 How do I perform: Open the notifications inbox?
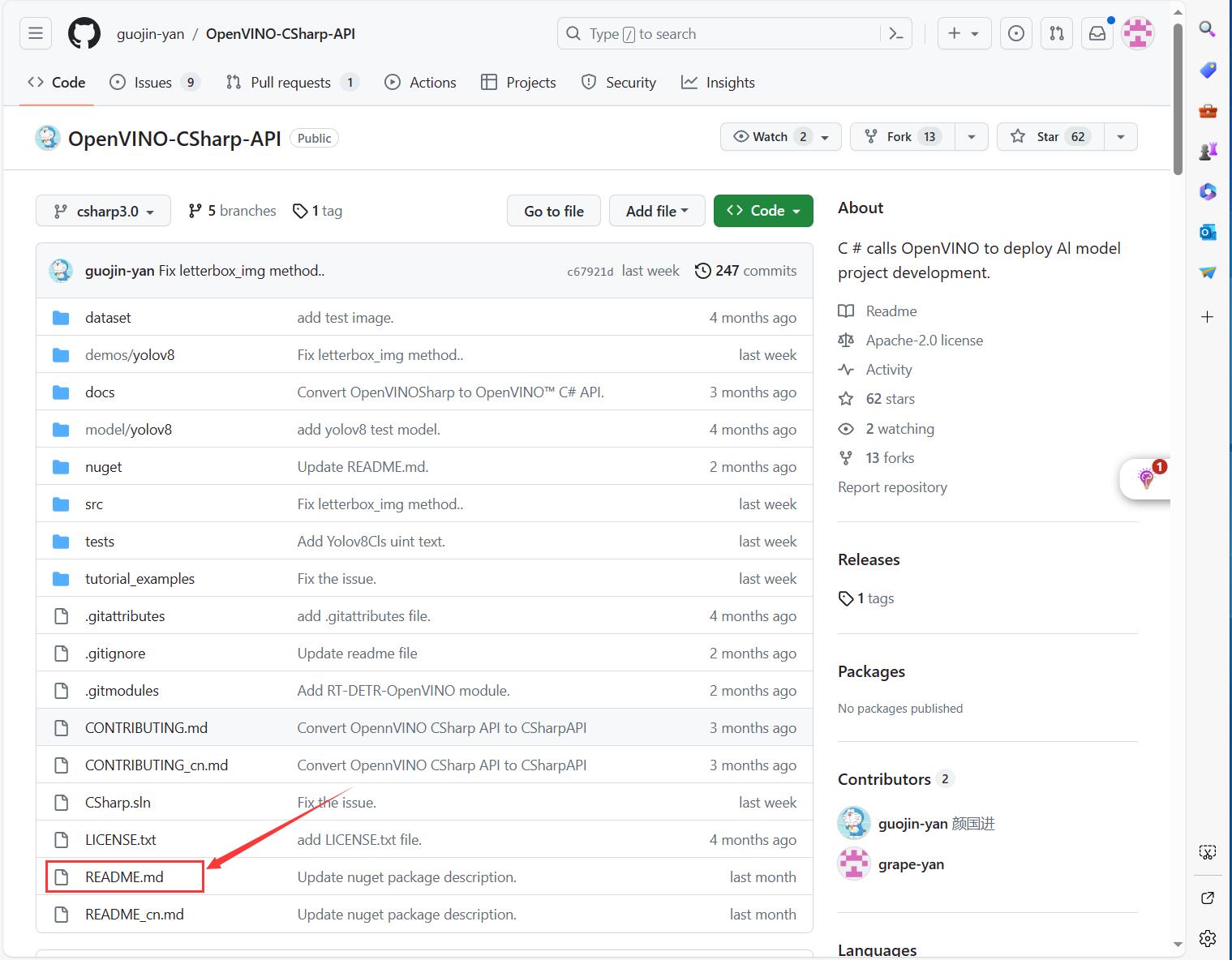click(x=1097, y=34)
